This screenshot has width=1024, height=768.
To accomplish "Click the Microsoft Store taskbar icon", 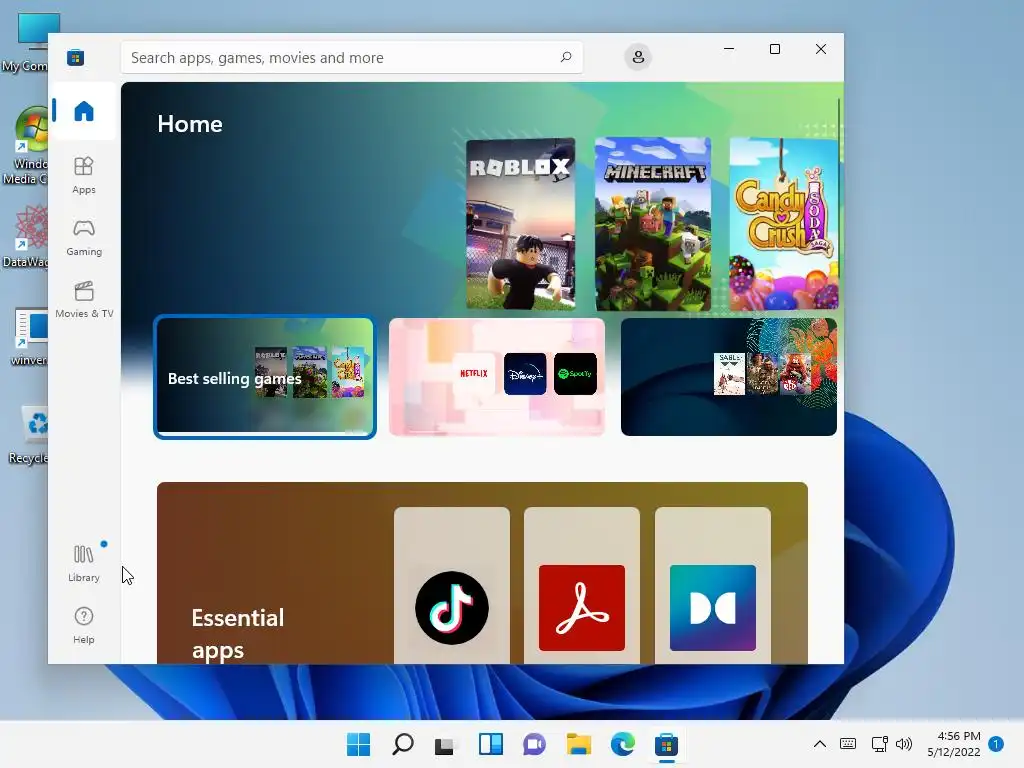I will [x=666, y=744].
